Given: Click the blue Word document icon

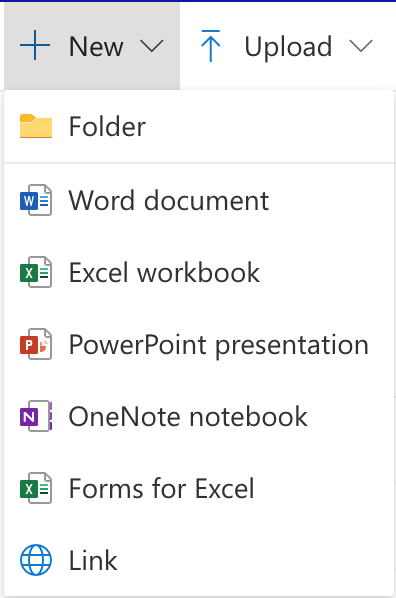Looking at the screenshot, I should click(x=36, y=200).
